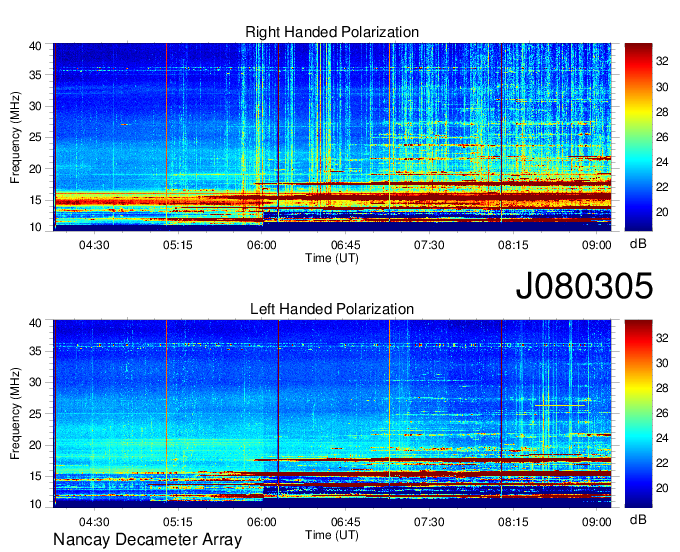The height and width of the screenshot is (552, 680).
Task: Click the 30 MHz tick label of the Right Handed plot
Action: coord(35,106)
